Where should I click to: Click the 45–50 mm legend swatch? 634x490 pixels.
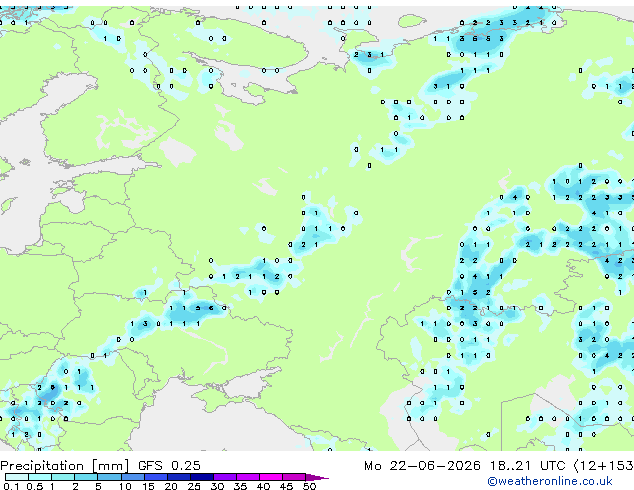294,477
